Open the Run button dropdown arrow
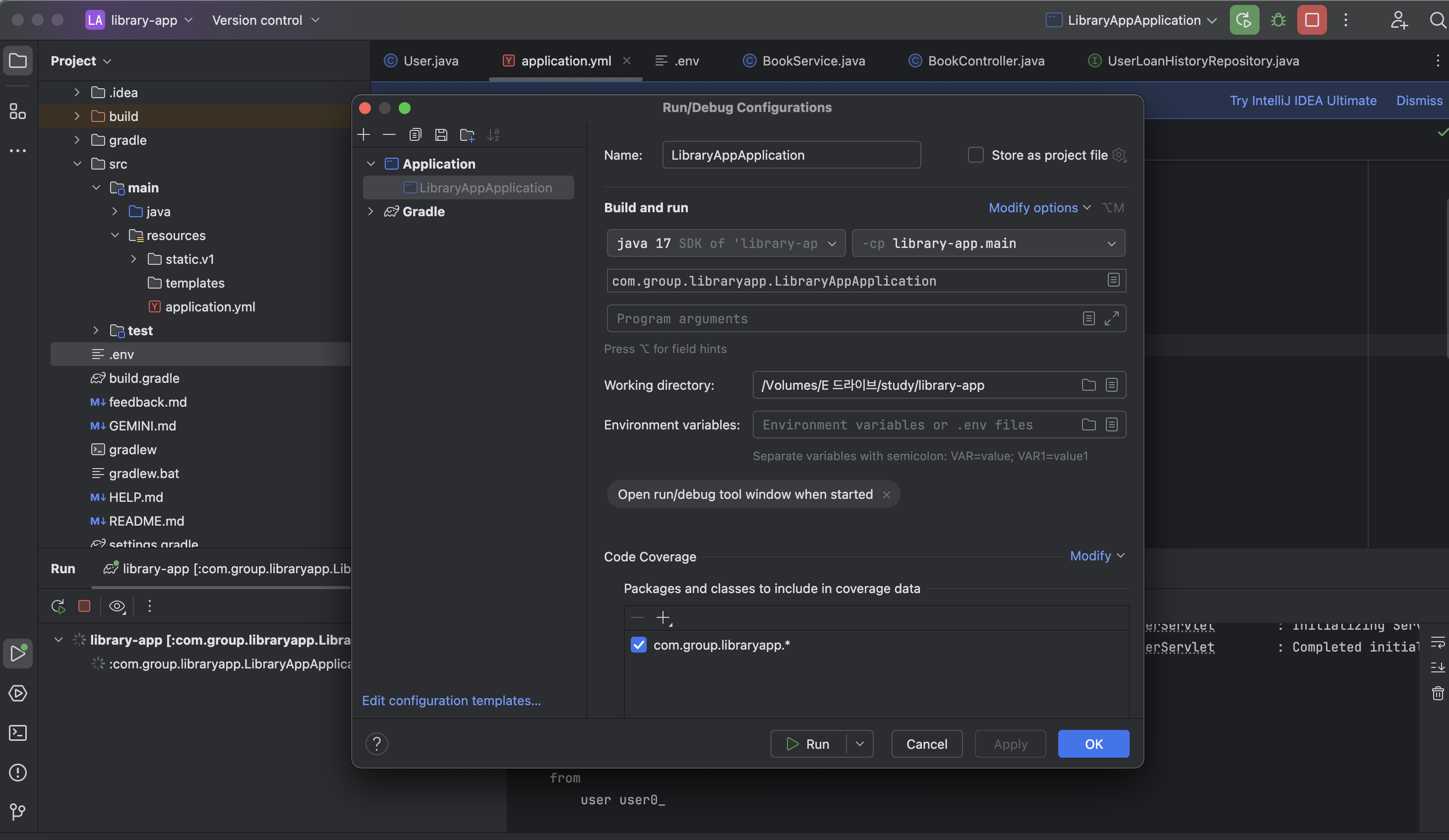The width and height of the screenshot is (1449, 840). [x=859, y=743]
